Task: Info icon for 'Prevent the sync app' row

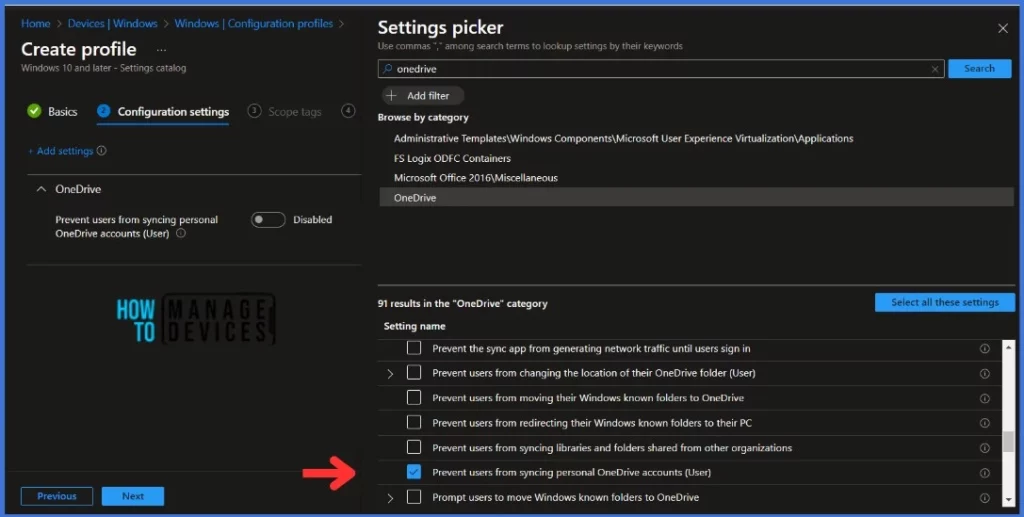Action: coord(984,349)
